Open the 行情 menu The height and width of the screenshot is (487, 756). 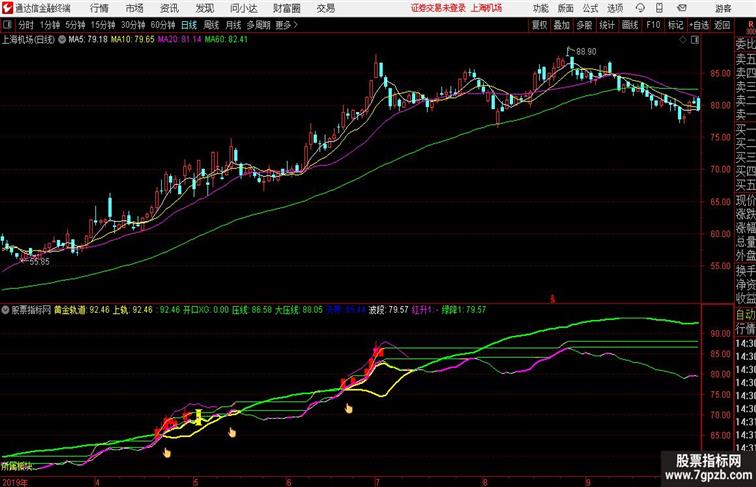pos(99,8)
